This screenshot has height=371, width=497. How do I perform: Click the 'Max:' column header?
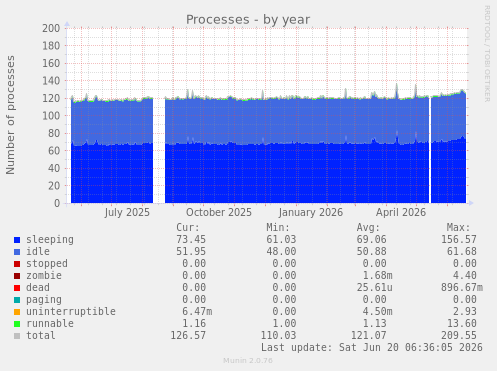point(458,228)
